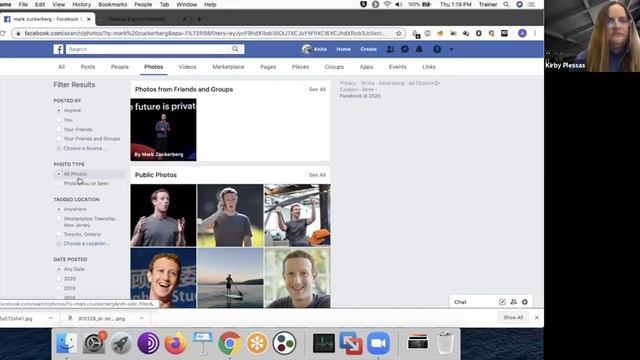Open the chevron menu for the .jpg download
640x360 pixels.
(51, 318)
